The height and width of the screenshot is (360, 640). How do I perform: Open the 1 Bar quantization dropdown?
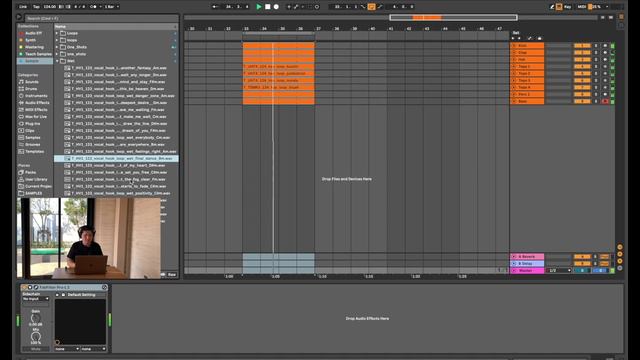(x=112, y=7)
